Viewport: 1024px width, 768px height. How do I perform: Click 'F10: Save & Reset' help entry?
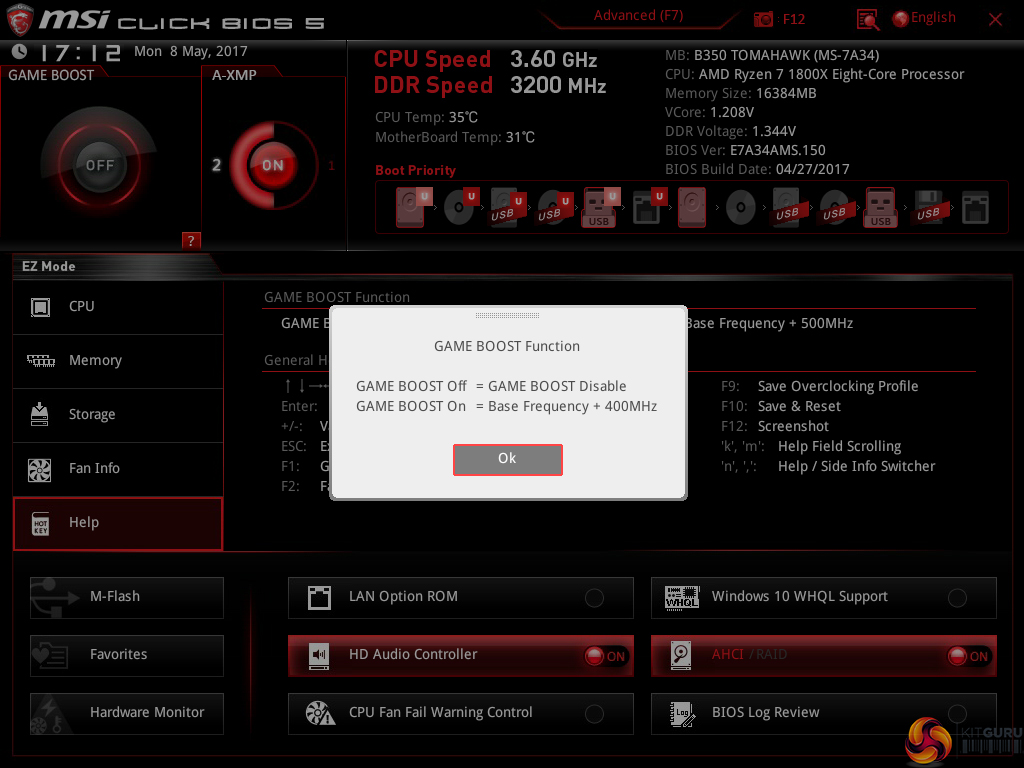780,406
